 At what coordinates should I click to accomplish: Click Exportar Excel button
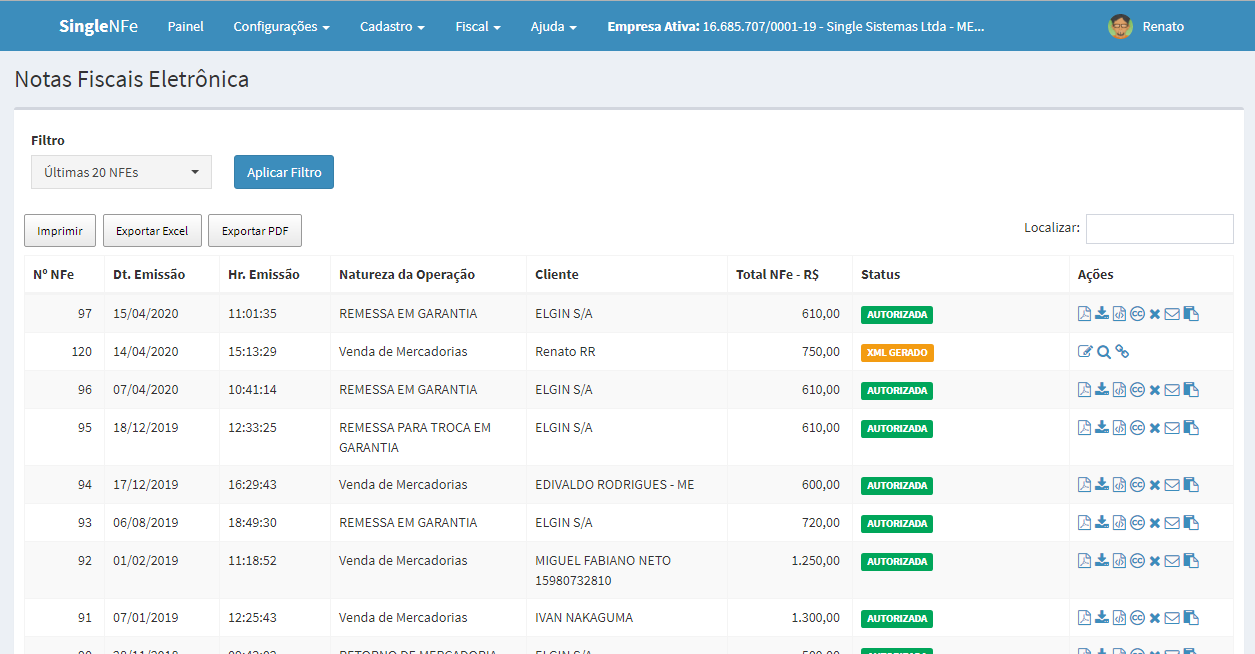pyautogui.click(x=152, y=231)
